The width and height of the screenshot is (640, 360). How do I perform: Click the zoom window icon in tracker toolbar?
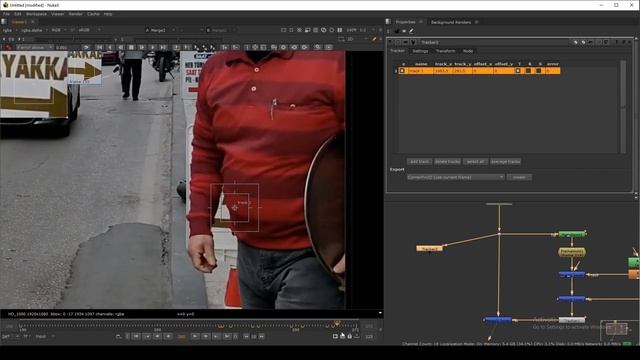[x=318, y=47]
